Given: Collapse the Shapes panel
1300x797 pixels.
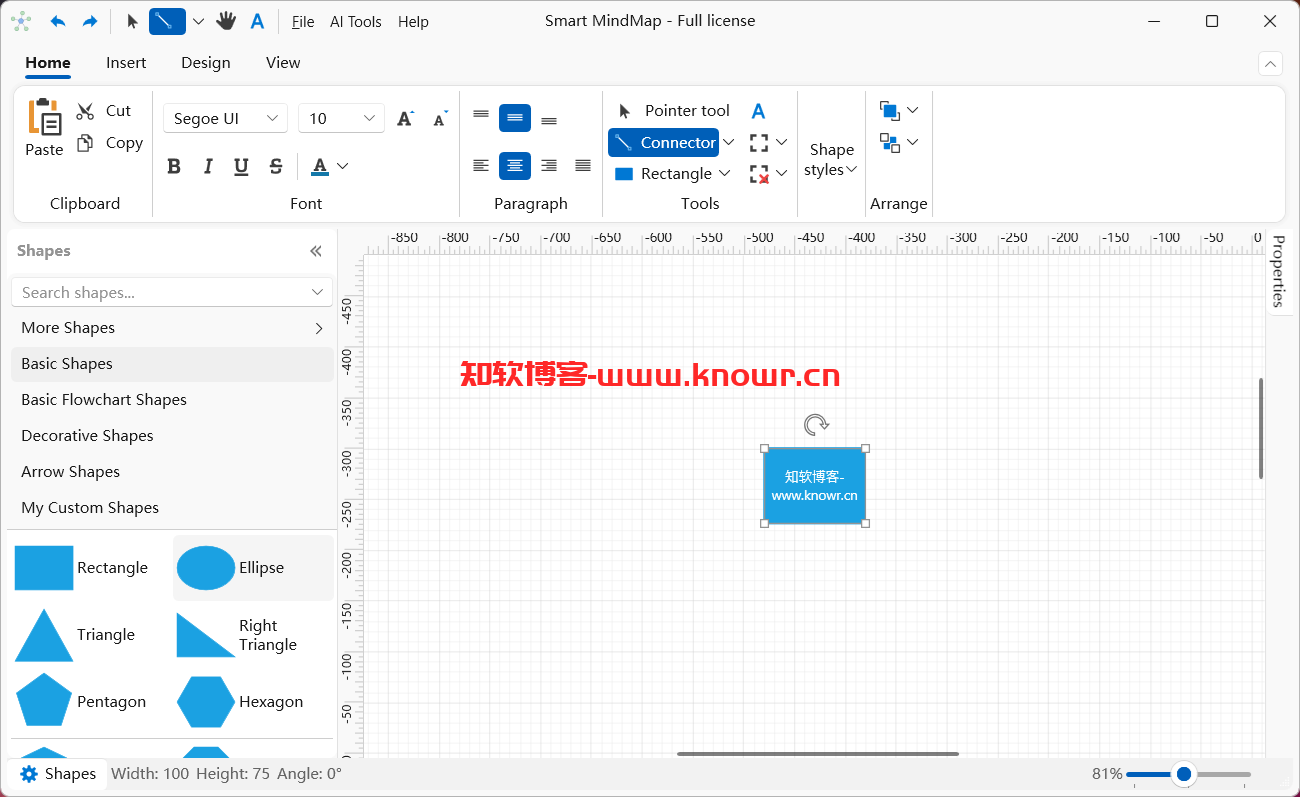Looking at the screenshot, I should coord(316,251).
